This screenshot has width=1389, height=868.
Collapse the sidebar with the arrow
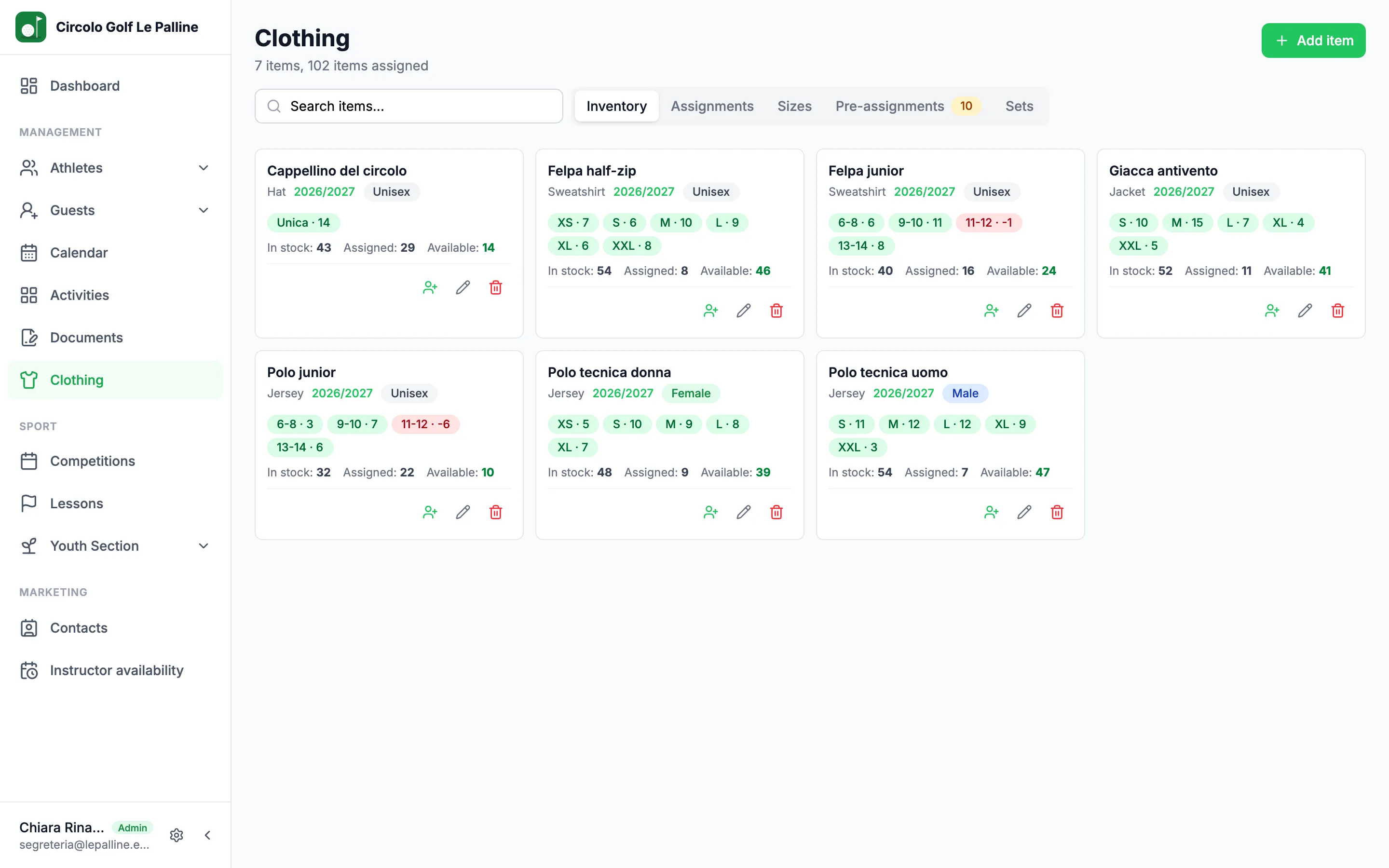click(x=208, y=835)
